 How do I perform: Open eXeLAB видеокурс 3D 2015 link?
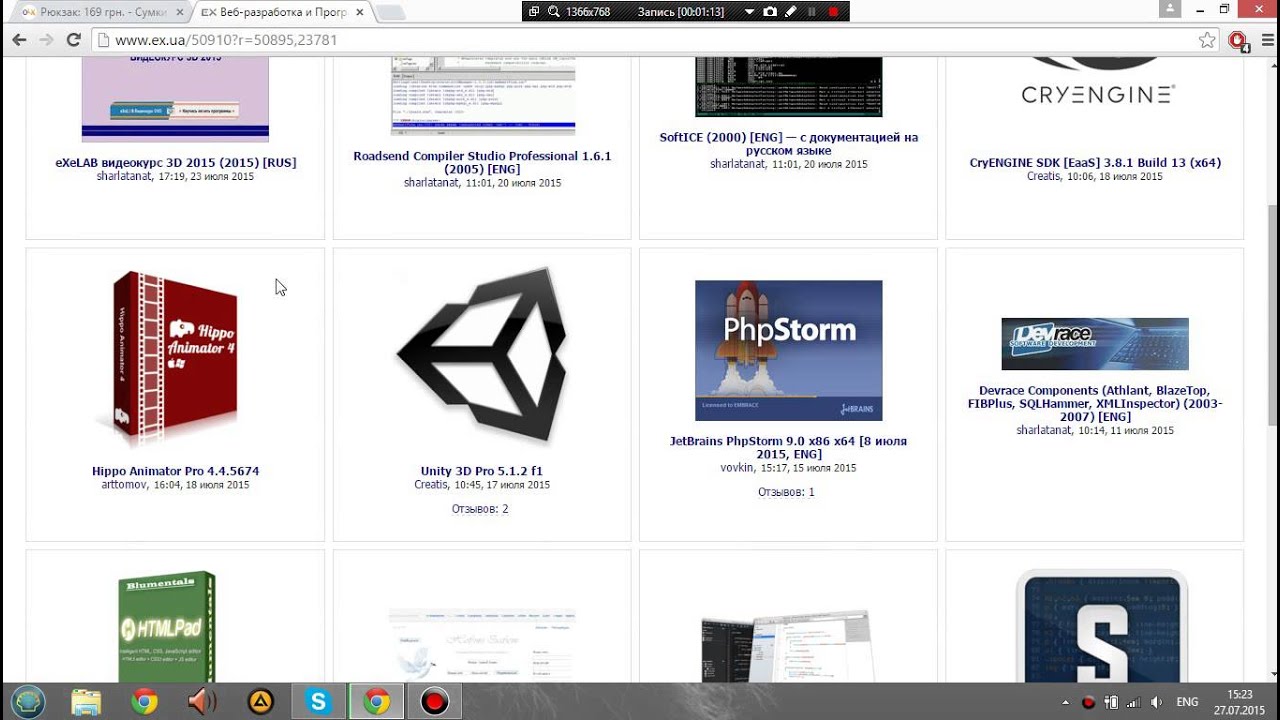click(175, 163)
